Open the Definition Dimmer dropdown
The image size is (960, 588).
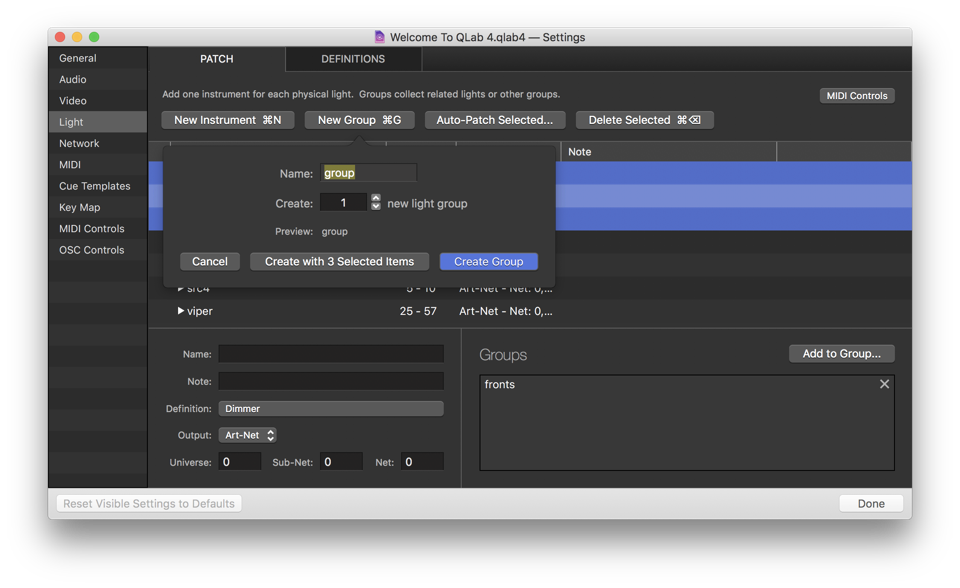click(x=331, y=409)
